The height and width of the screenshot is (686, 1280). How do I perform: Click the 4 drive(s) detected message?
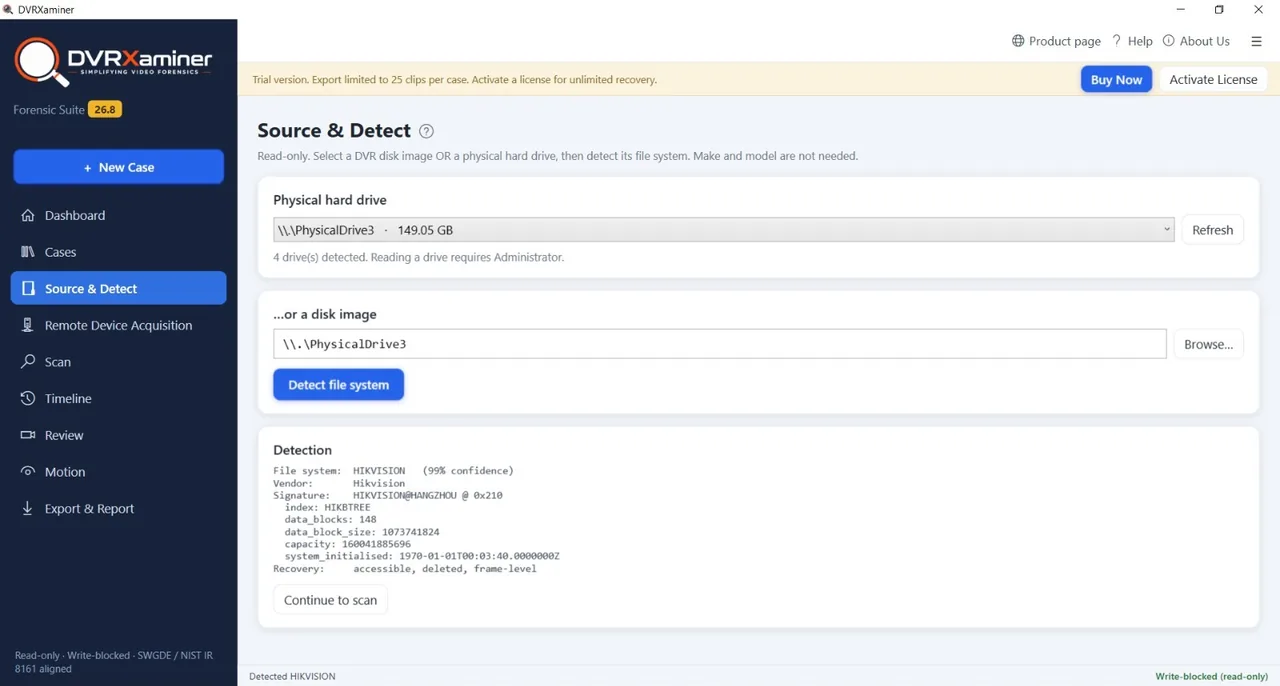(418, 257)
